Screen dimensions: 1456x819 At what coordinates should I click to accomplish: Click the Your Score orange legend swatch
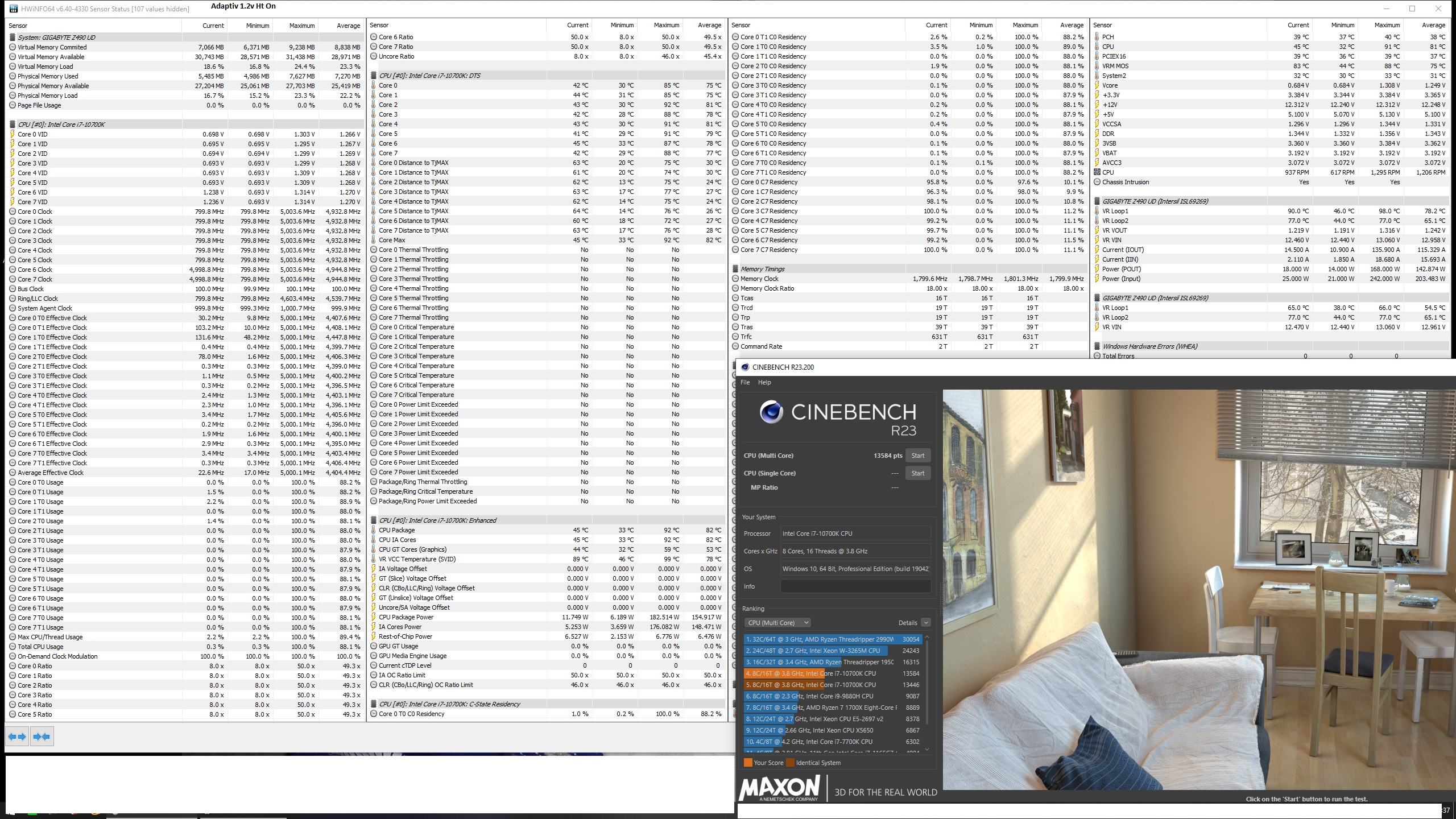pyautogui.click(x=748, y=763)
